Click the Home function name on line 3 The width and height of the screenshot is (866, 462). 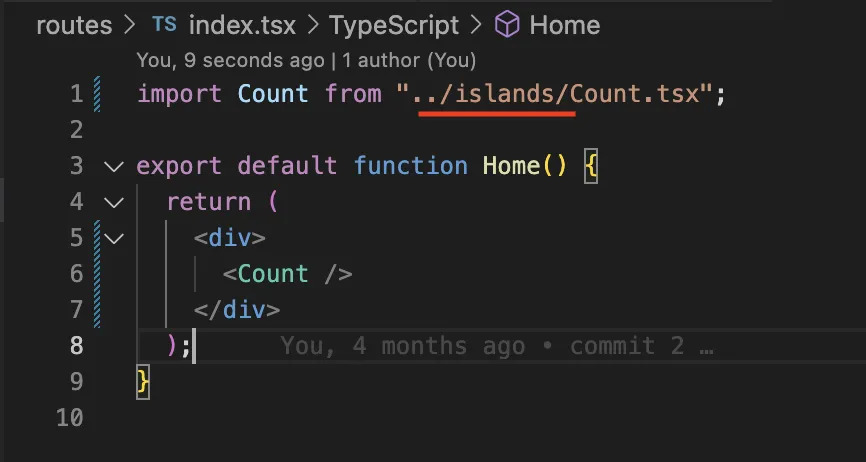pyautogui.click(x=511, y=166)
